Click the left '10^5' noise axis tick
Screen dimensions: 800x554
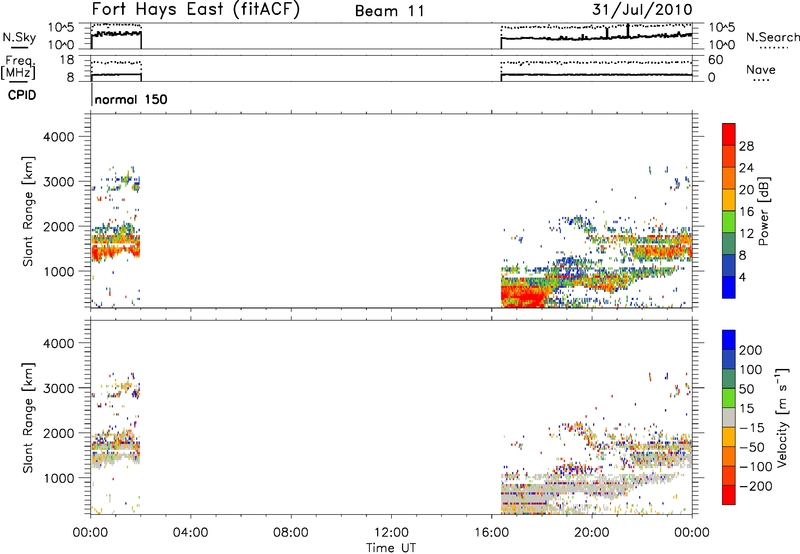[x=61, y=27]
